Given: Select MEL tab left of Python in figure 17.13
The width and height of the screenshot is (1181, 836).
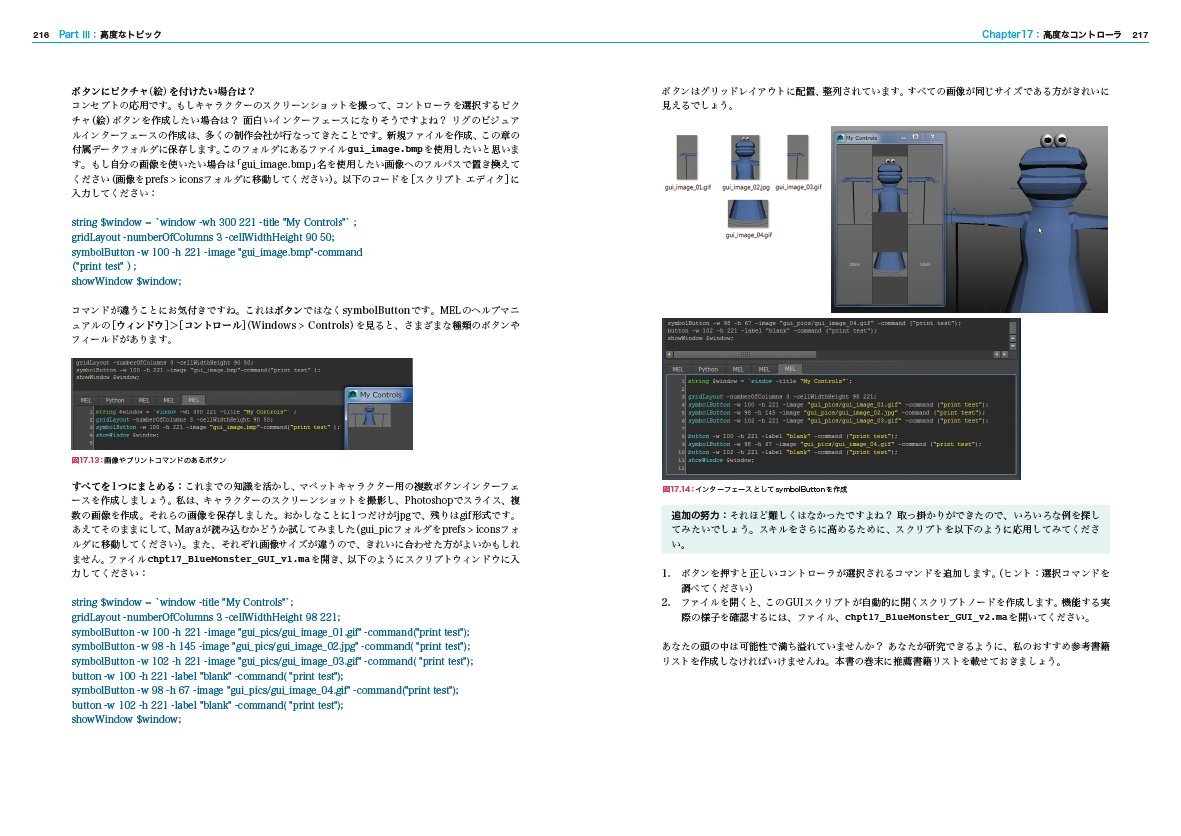Looking at the screenshot, I should pos(86,401).
